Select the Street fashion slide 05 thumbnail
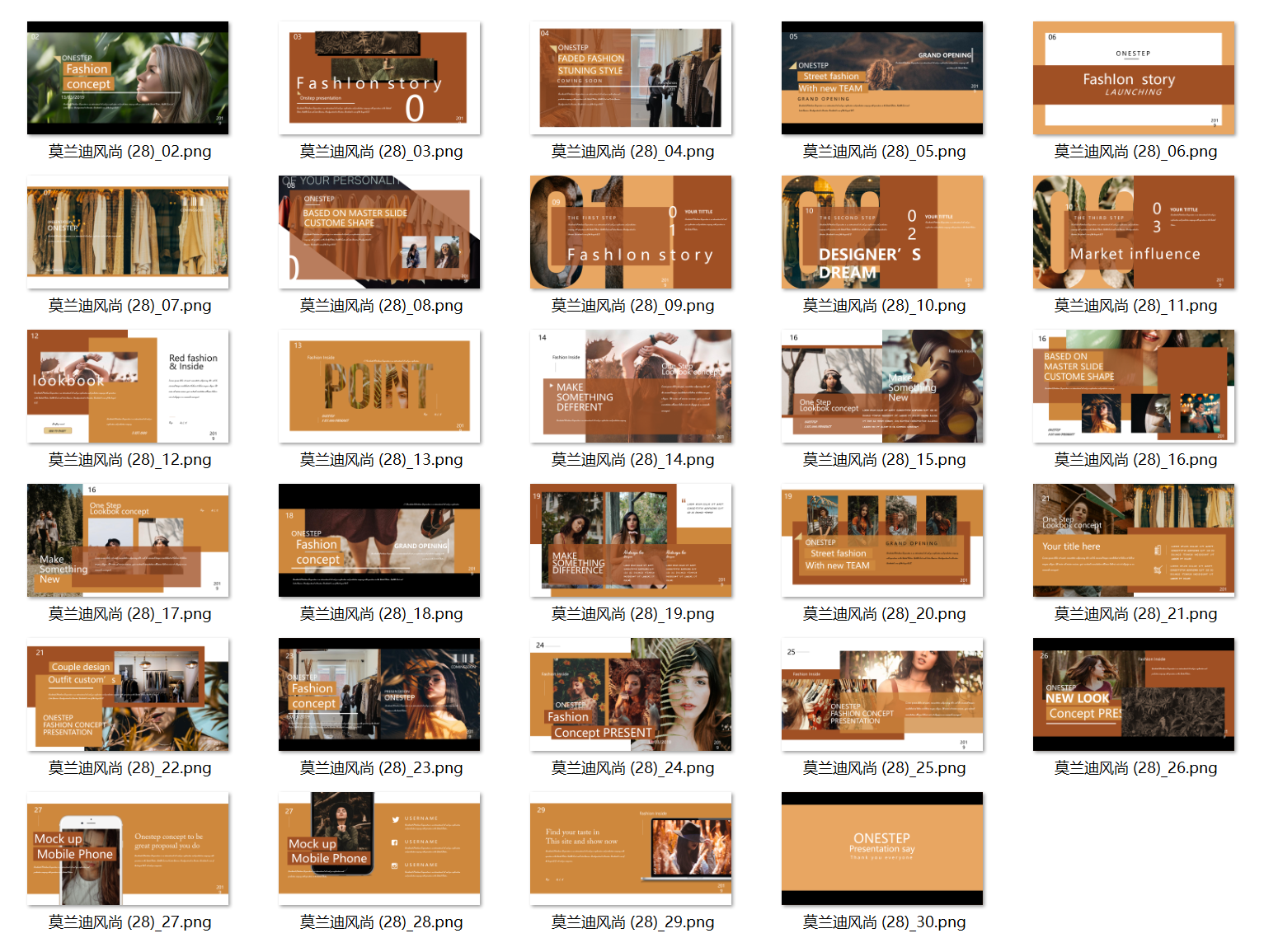 tap(882, 77)
